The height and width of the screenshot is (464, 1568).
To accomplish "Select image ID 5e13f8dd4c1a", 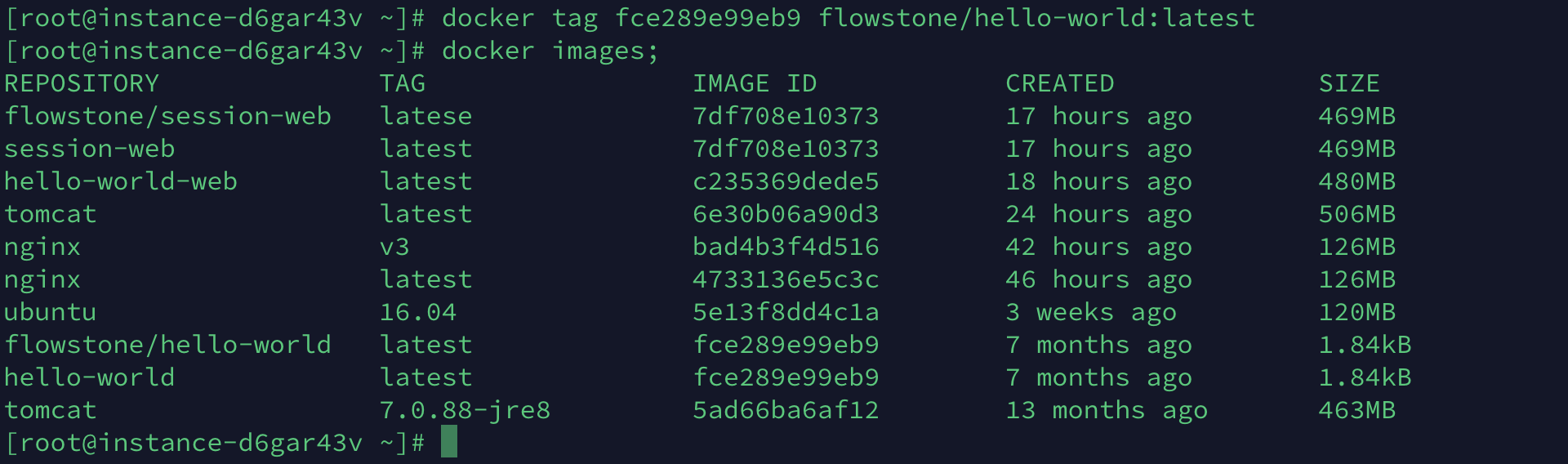I will pyautogui.click(x=786, y=312).
